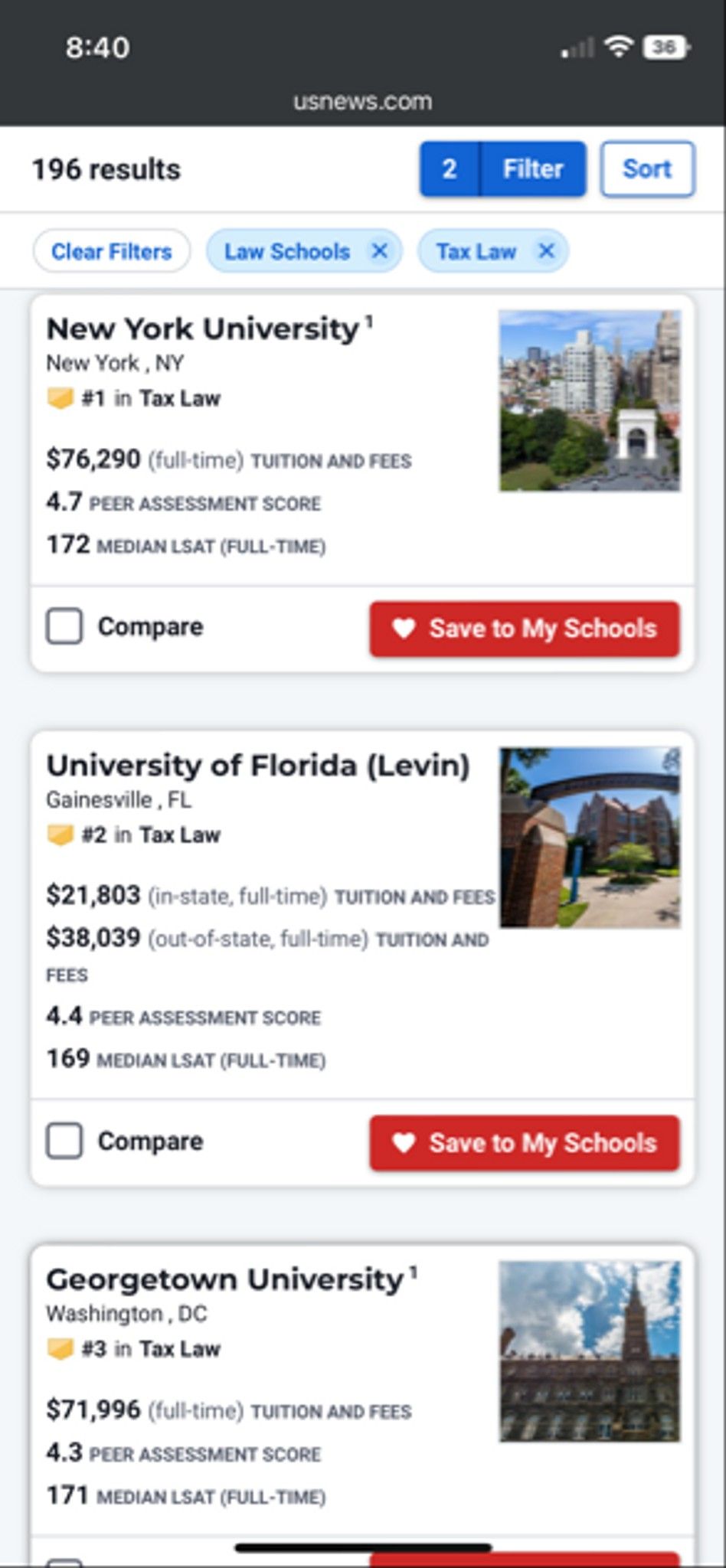Clear all filters
726x1568 pixels.
point(112,251)
